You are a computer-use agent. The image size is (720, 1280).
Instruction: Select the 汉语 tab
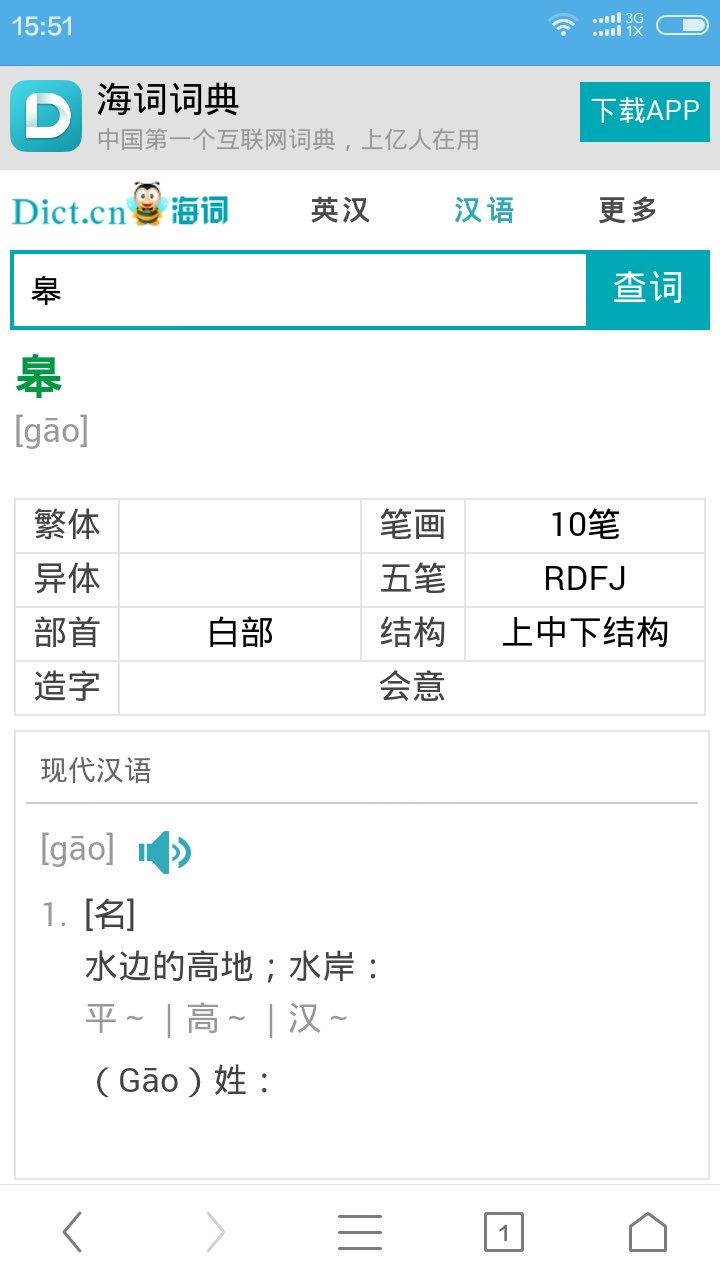pos(484,210)
